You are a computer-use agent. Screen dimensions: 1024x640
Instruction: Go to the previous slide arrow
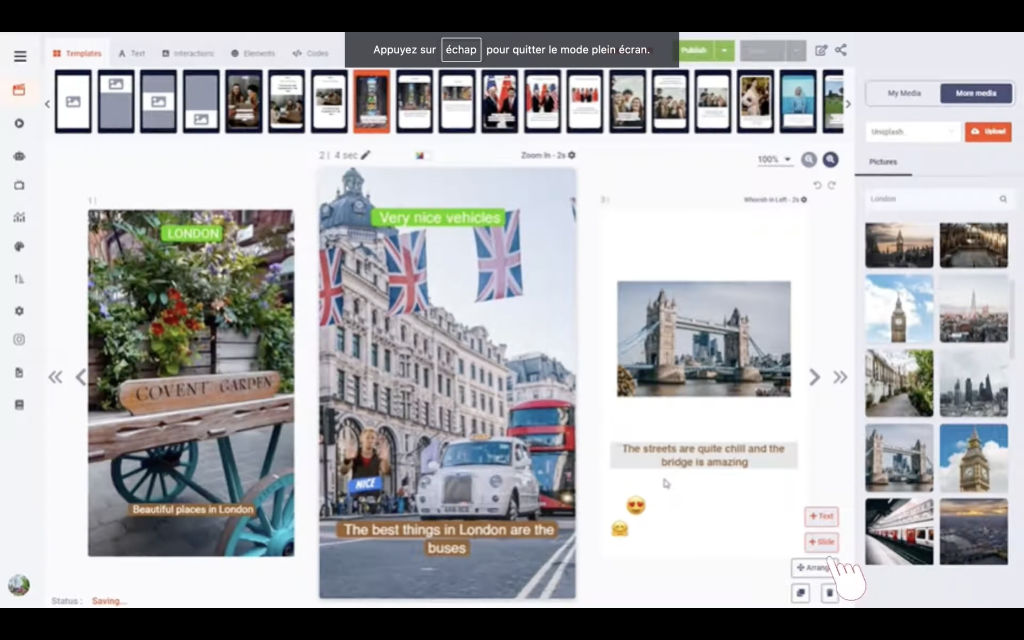81,377
